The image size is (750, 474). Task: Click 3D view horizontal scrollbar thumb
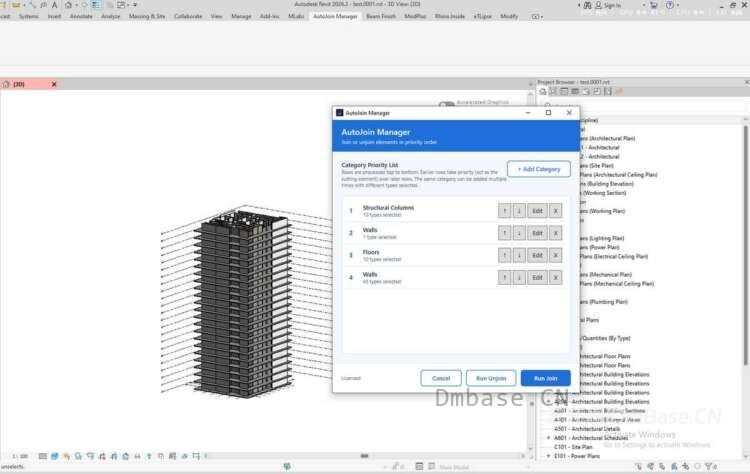pos(364,456)
